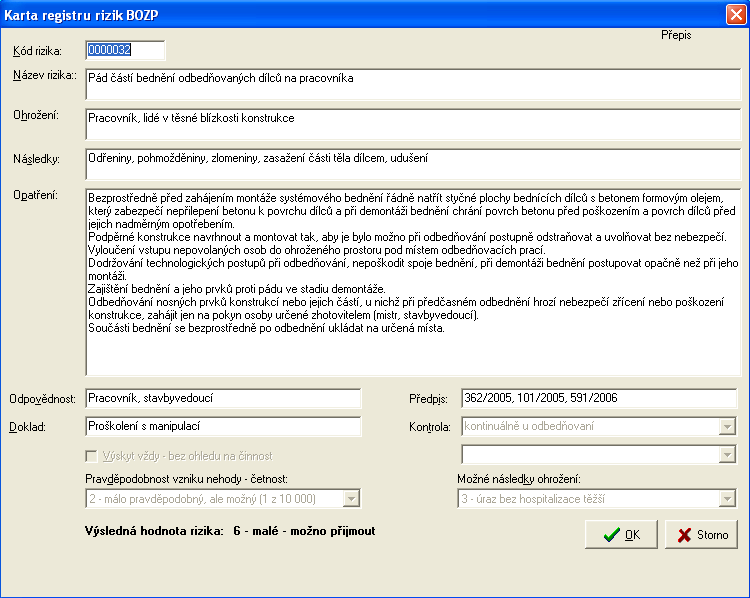The height and width of the screenshot is (598, 750).
Task: Click the 'Opatření:' label
Action: pyautogui.click(x=35, y=195)
